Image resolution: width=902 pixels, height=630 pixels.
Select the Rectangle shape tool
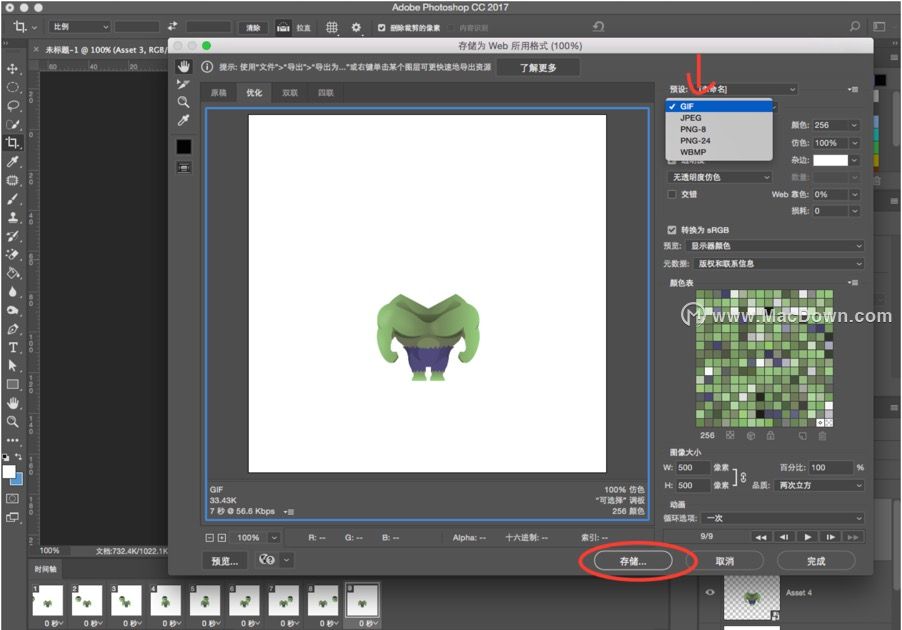(x=12, y=384)
